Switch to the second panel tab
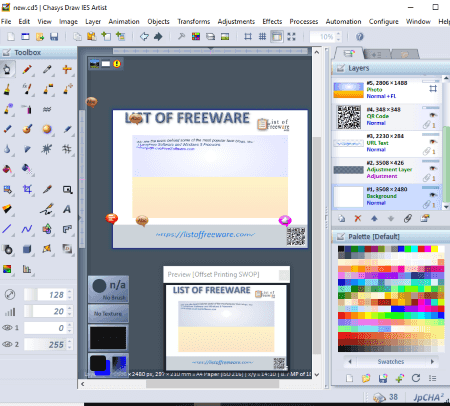This screenshot has width=450, height=406. [376, 54]
